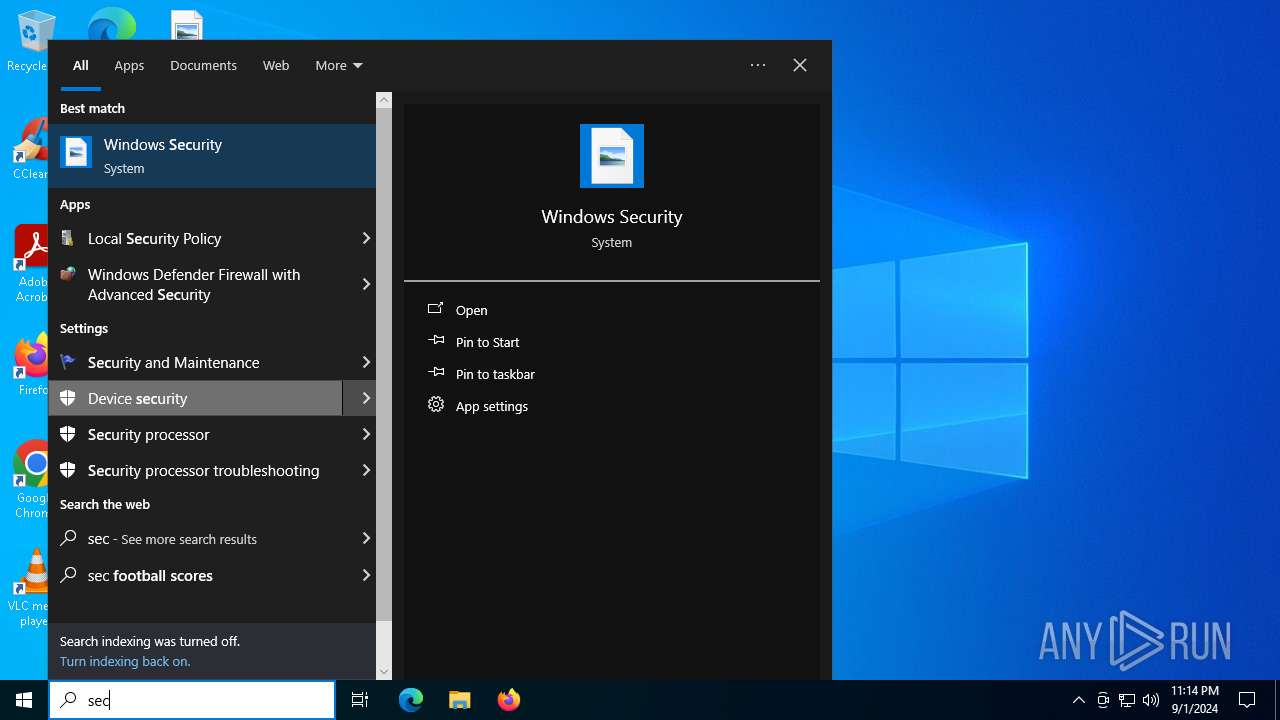The image size is (1280, 720).
Task: Open File Explorer from taskbar
Action: [x=459, y=700]
